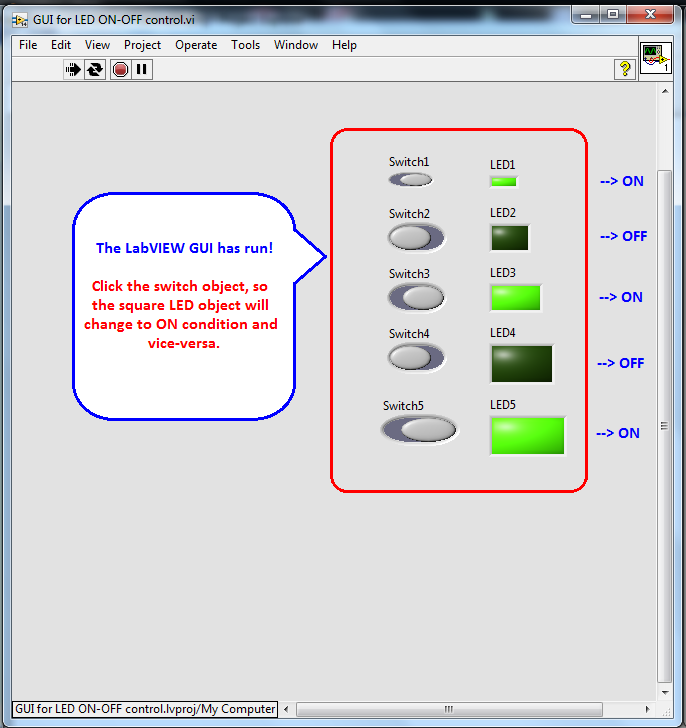
Task: Click vertical scrollbar down arrow
Action: (665, 693)
